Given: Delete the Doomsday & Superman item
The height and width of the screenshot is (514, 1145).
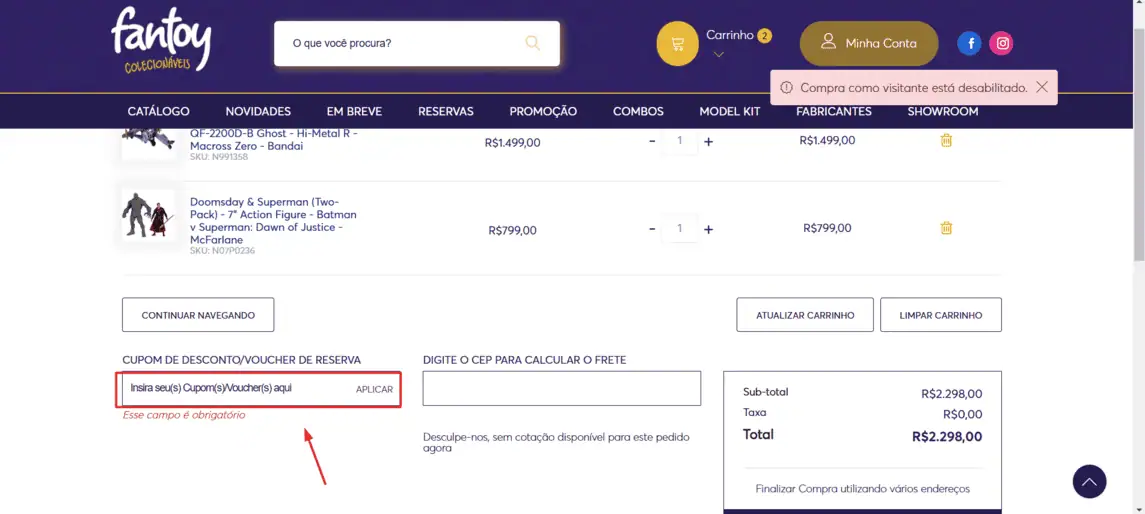Looking at the screenshot, I should pos(946,228).
